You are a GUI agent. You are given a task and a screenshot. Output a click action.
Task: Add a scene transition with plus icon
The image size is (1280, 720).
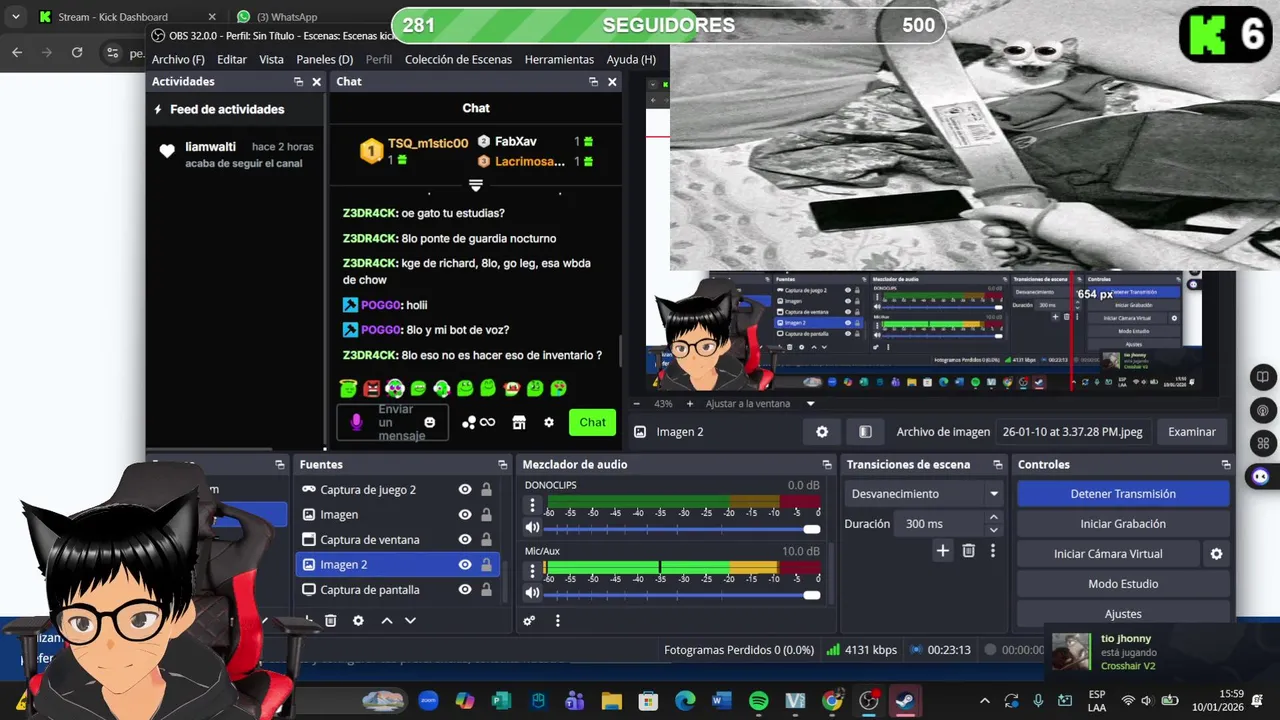[x=942, y=551]
